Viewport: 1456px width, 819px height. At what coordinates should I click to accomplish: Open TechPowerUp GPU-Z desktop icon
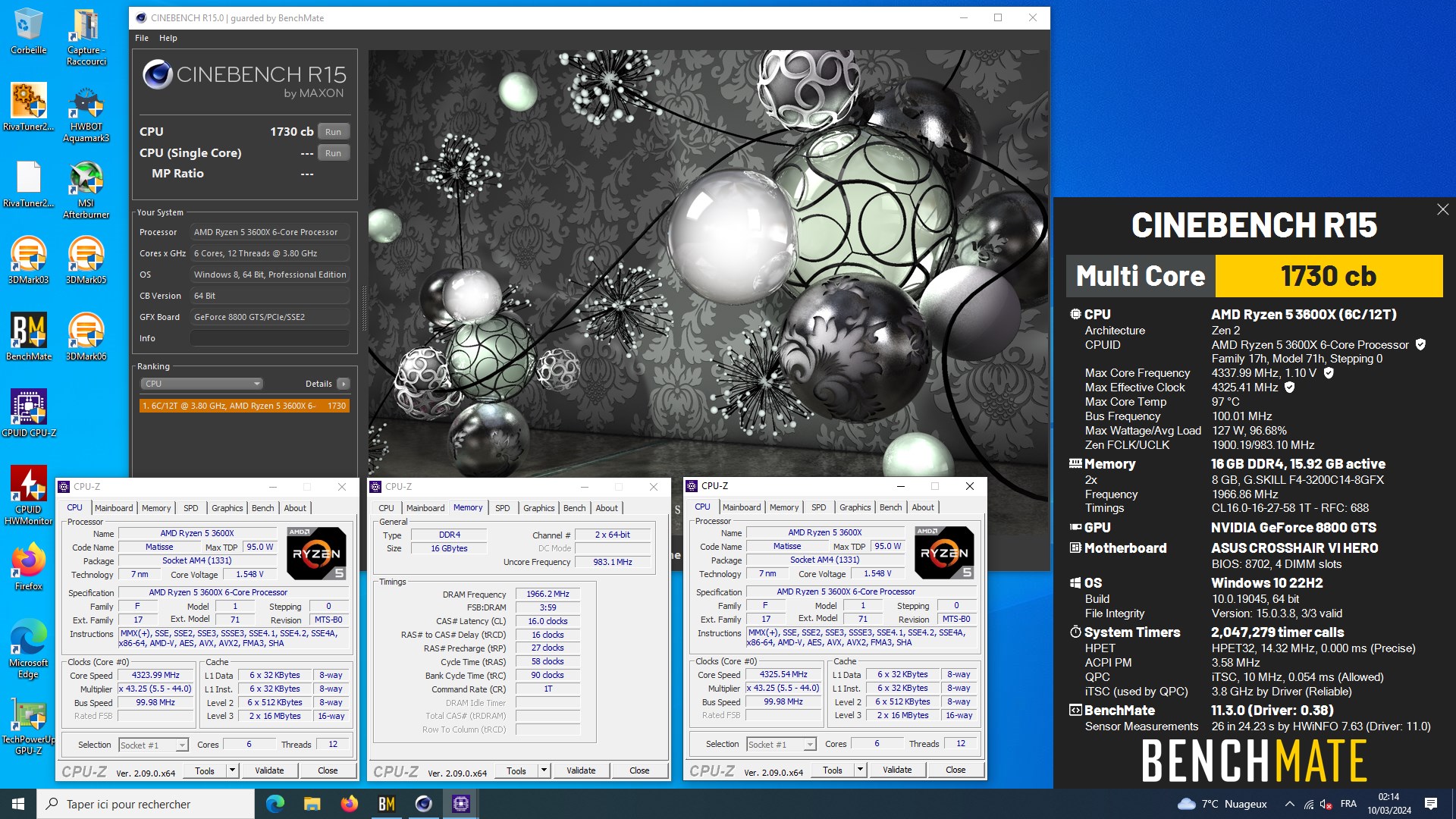[x=28, y=726]
